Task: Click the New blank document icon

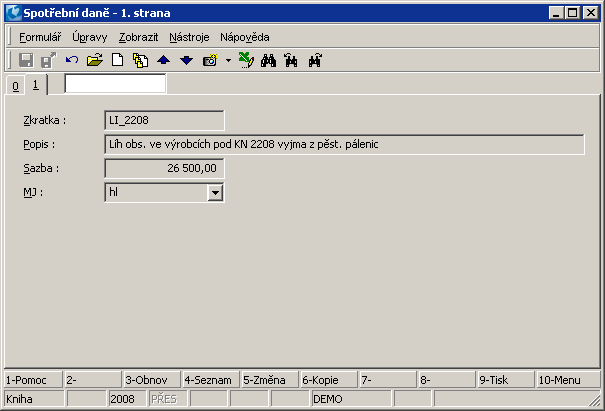Action: tap(118, 60)
